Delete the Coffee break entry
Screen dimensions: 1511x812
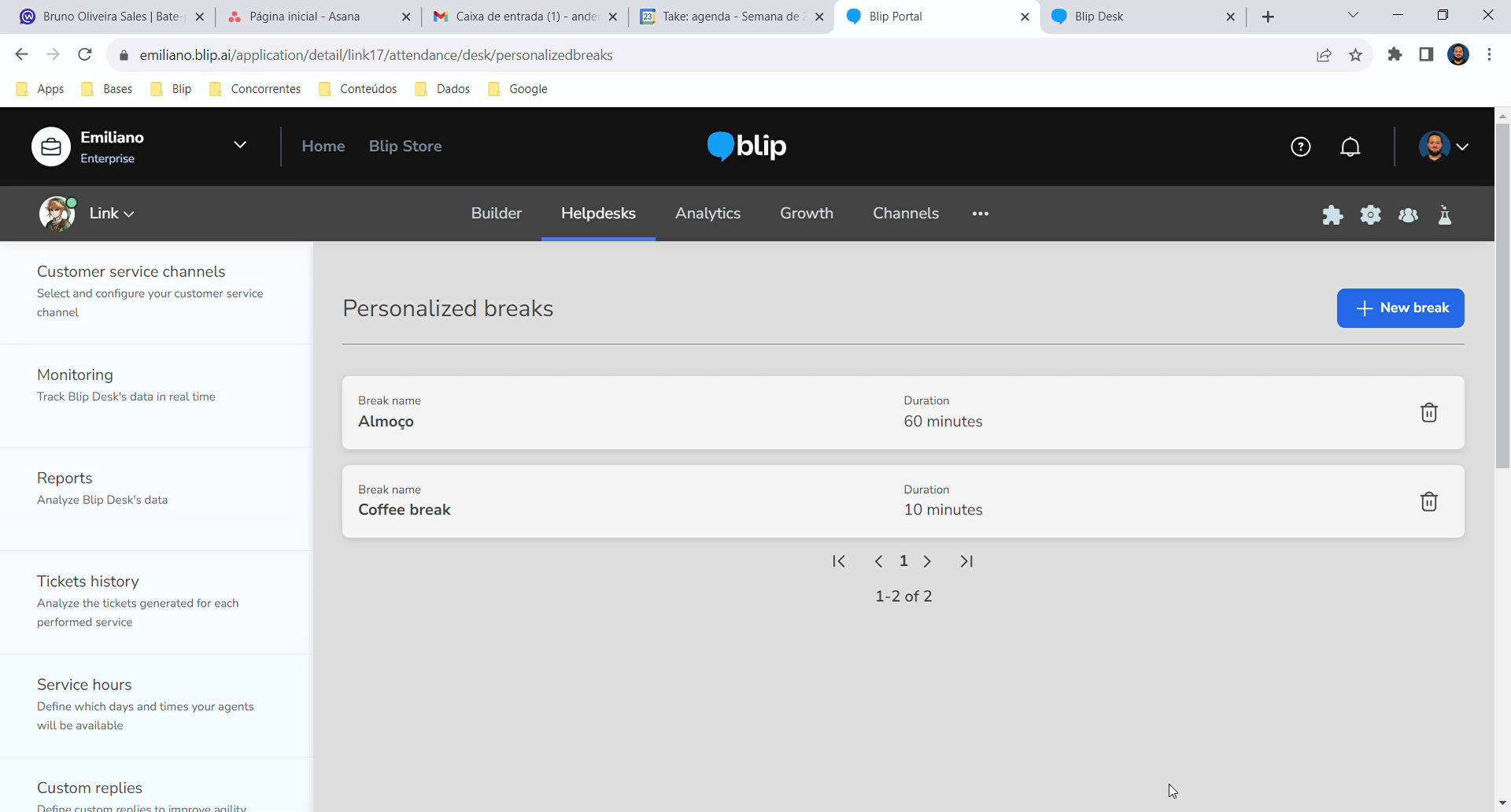click(1428, 502)
